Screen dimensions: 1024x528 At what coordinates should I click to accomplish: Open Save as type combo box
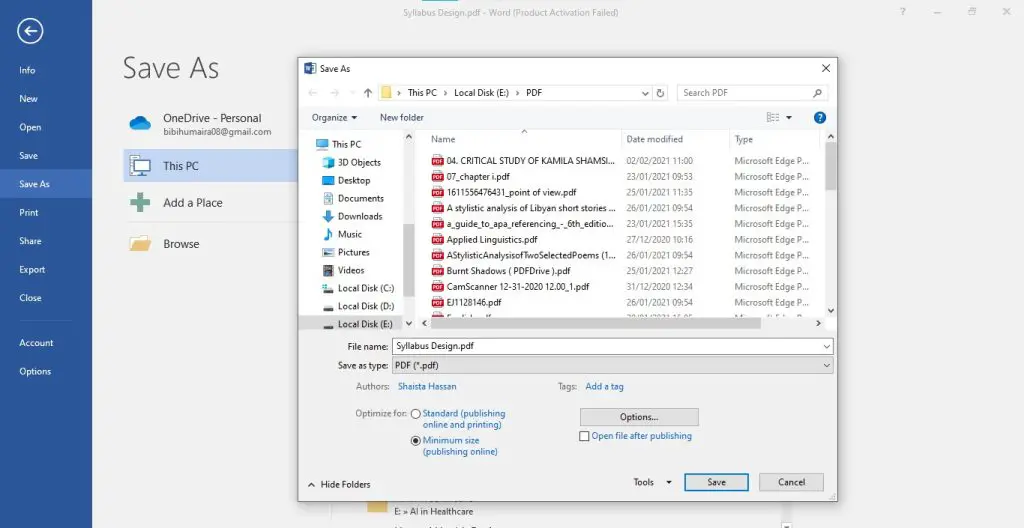click(612, 366)
